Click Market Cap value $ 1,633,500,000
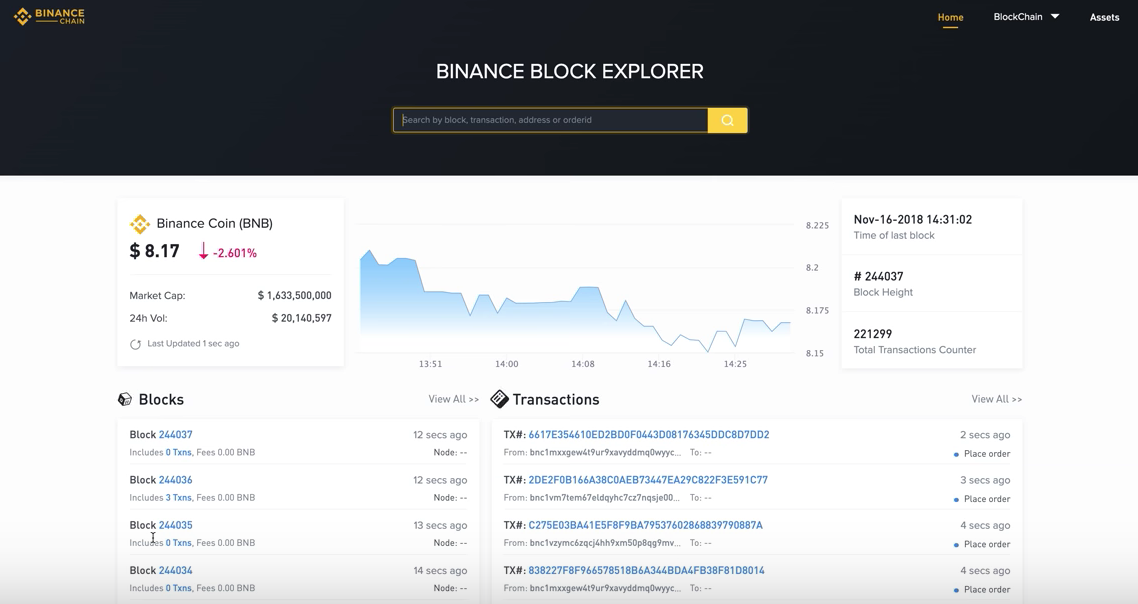 click(295, 295)
